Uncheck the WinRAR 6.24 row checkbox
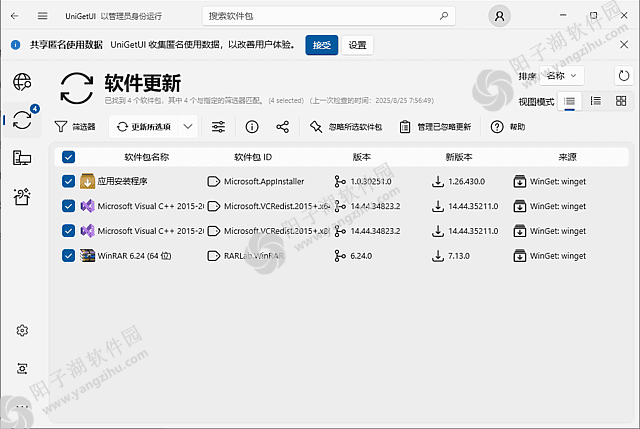The image size is (640, 429). (69, 256)
